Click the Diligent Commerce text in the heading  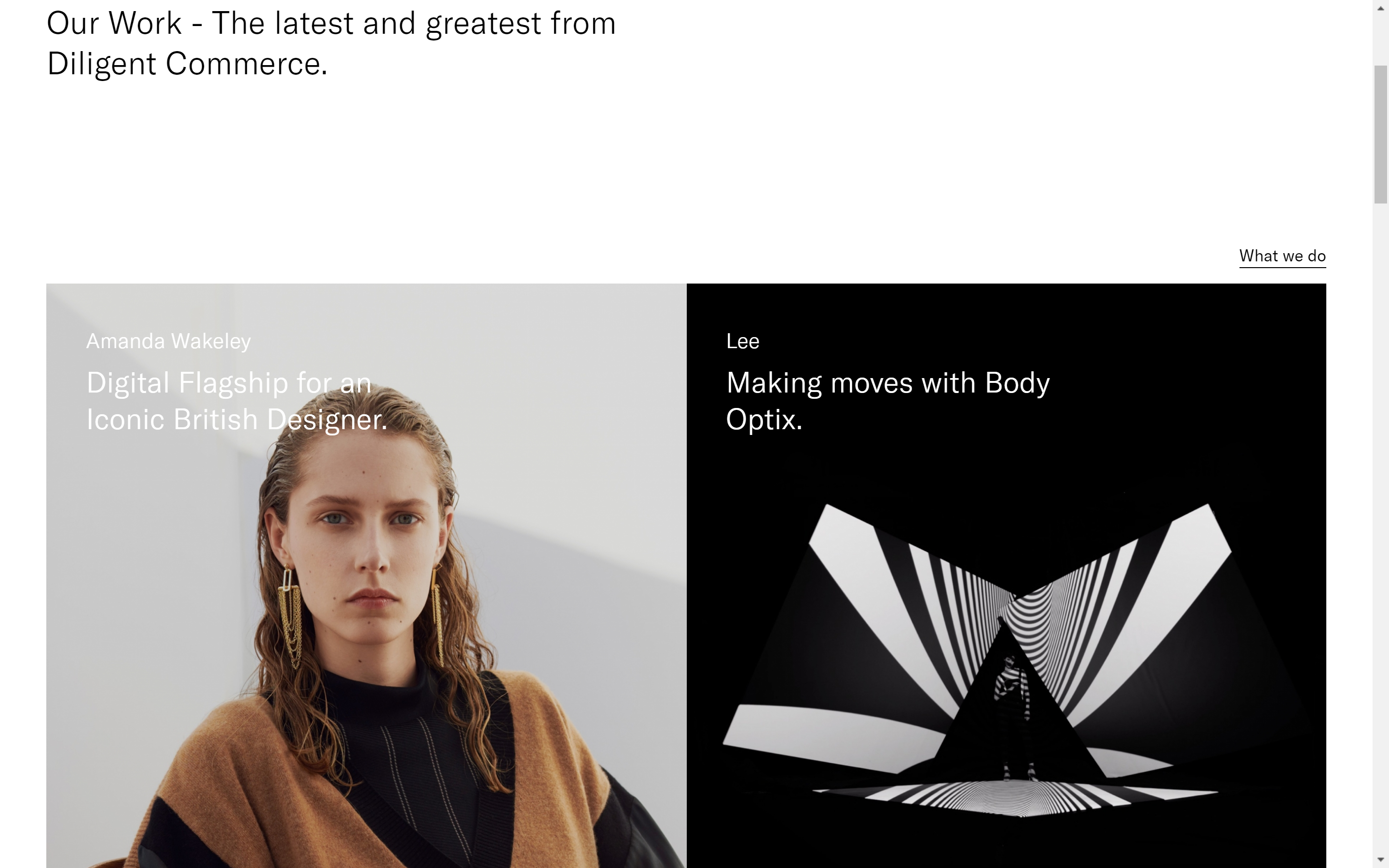[187, 64]
